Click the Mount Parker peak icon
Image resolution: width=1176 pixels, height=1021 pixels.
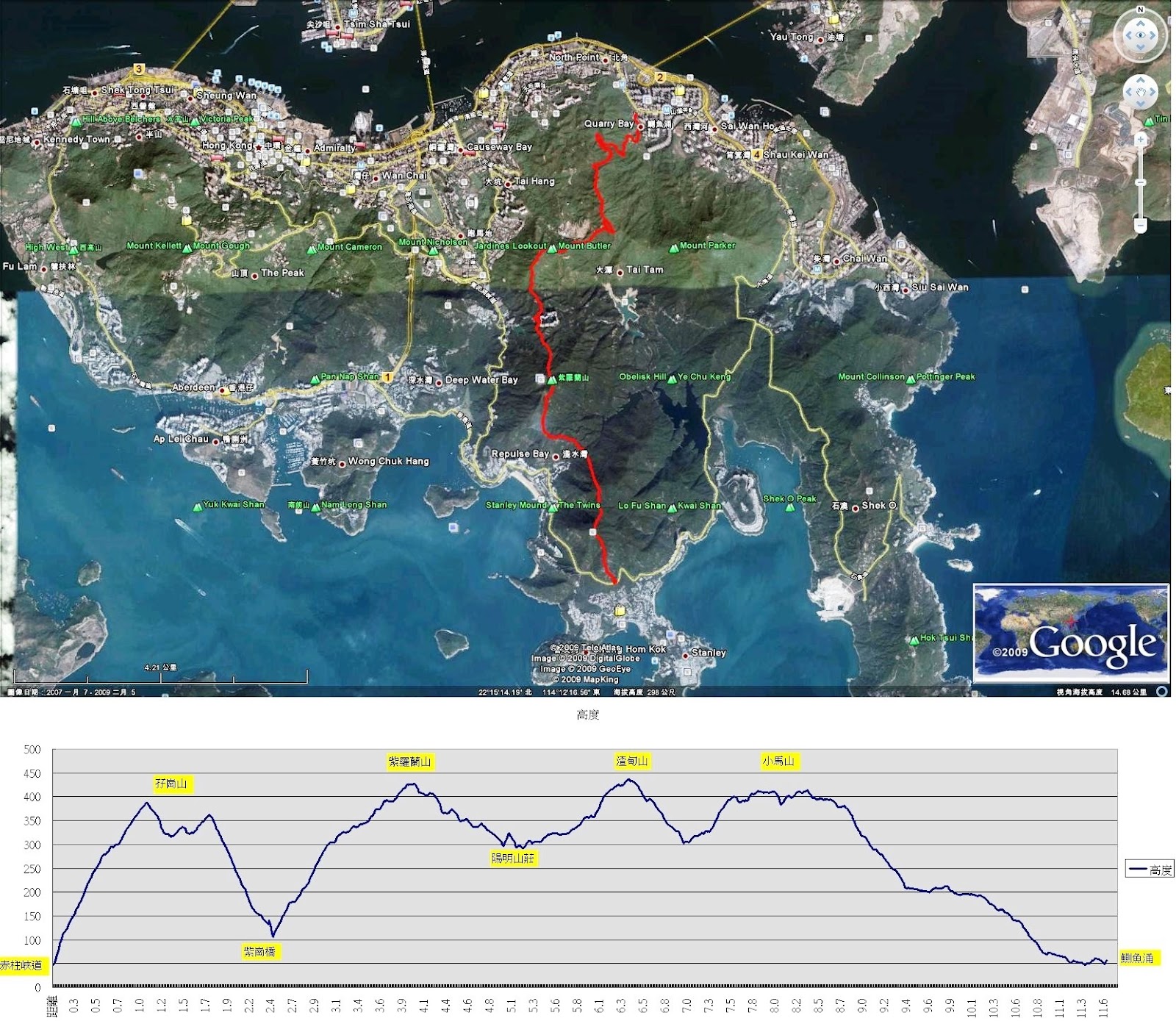pos(673,248)
